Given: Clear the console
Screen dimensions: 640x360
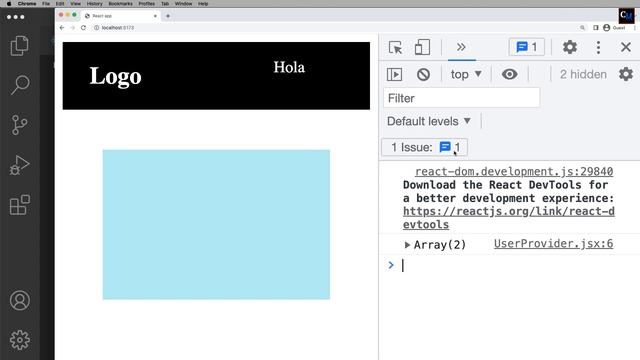Looking at the screenshot, I should coord(423,74).
